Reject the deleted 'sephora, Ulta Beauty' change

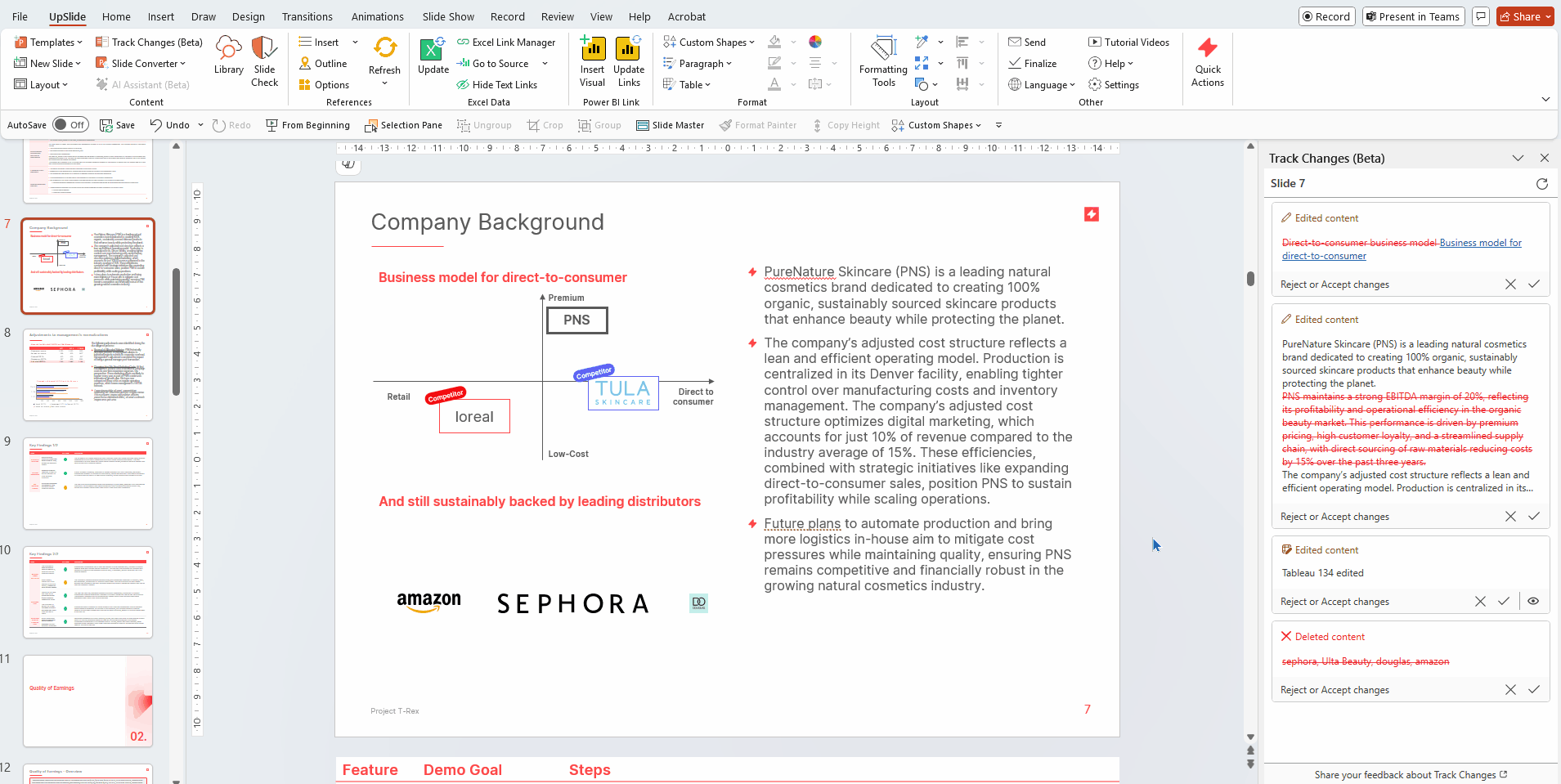1510,690
